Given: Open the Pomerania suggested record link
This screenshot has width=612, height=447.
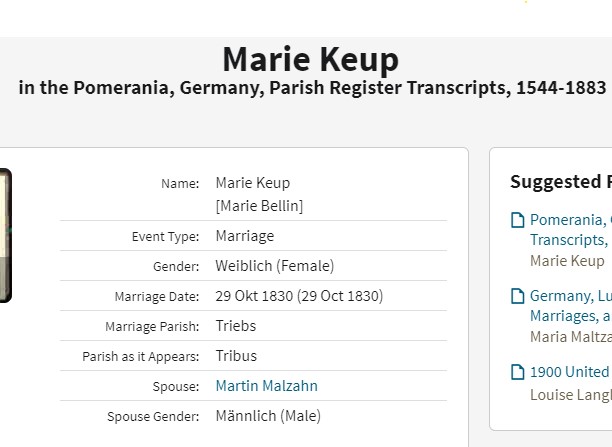Looking at the screenshot, I should [x=571, y=230].
